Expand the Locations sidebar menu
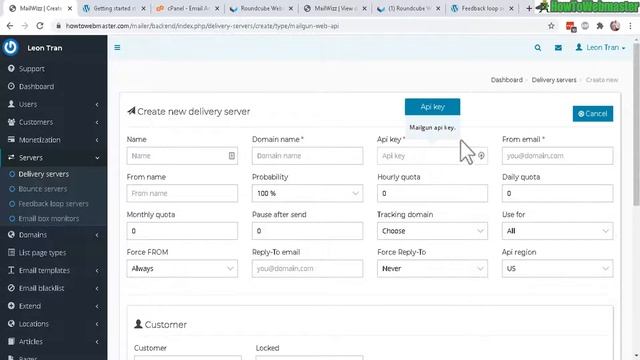 tap(53, 324)
